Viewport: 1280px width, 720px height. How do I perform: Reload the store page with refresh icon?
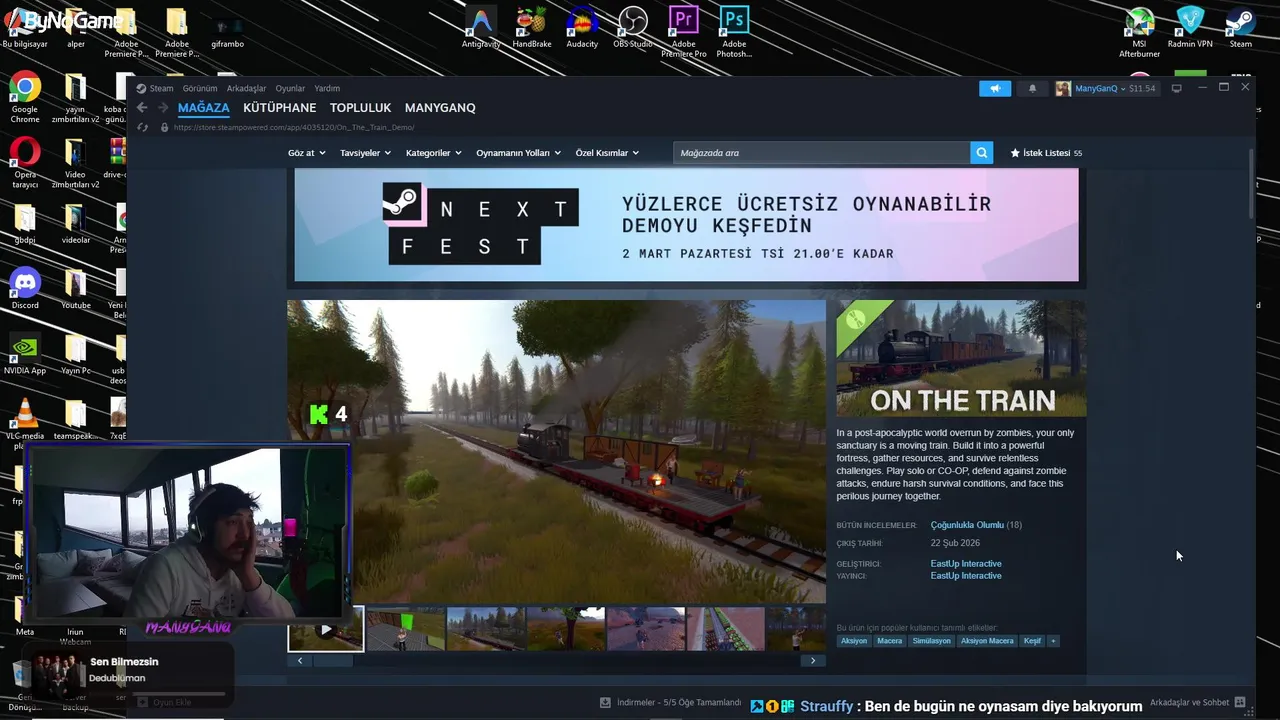point(142,127)
